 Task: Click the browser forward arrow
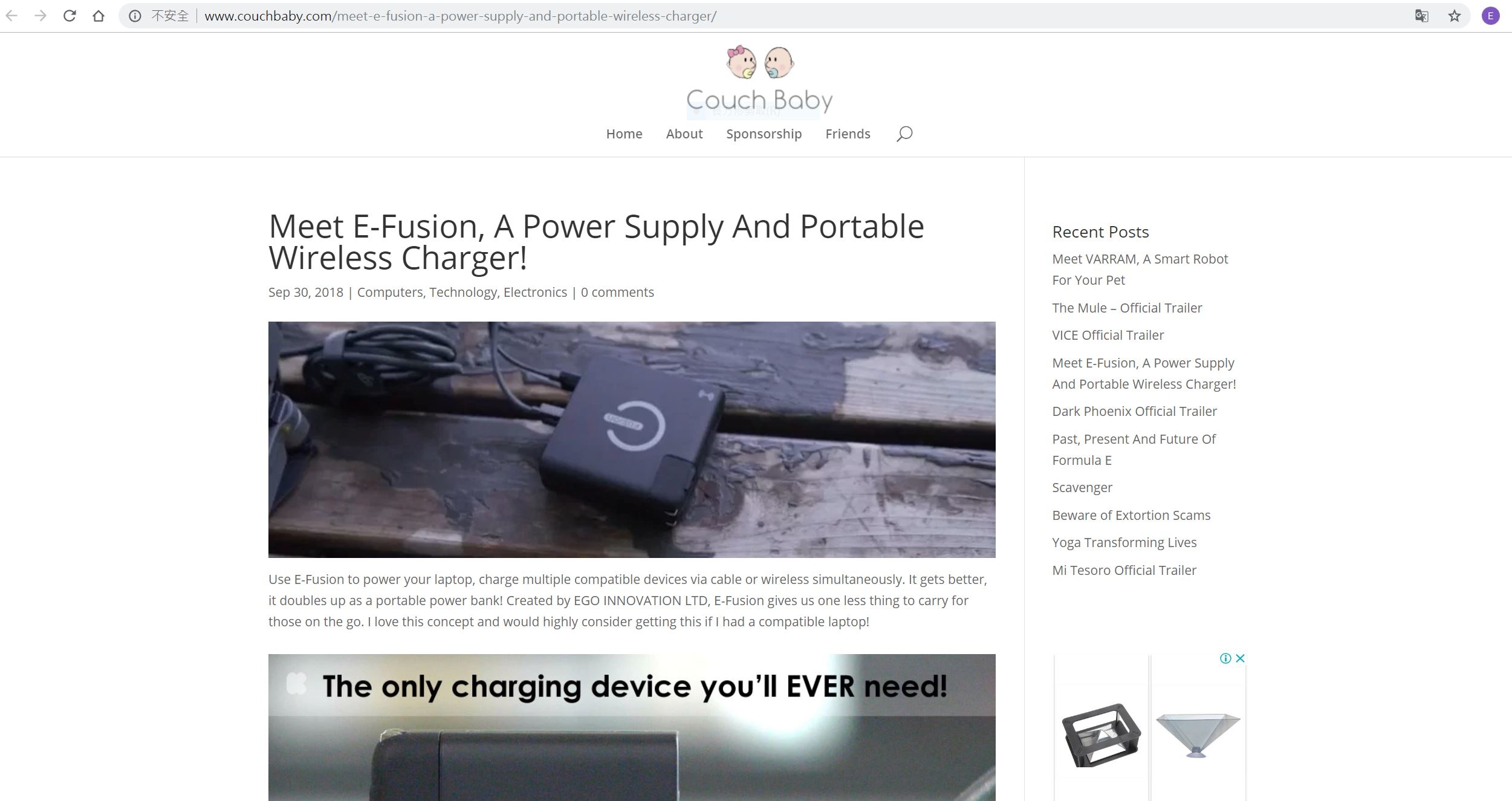41,16
